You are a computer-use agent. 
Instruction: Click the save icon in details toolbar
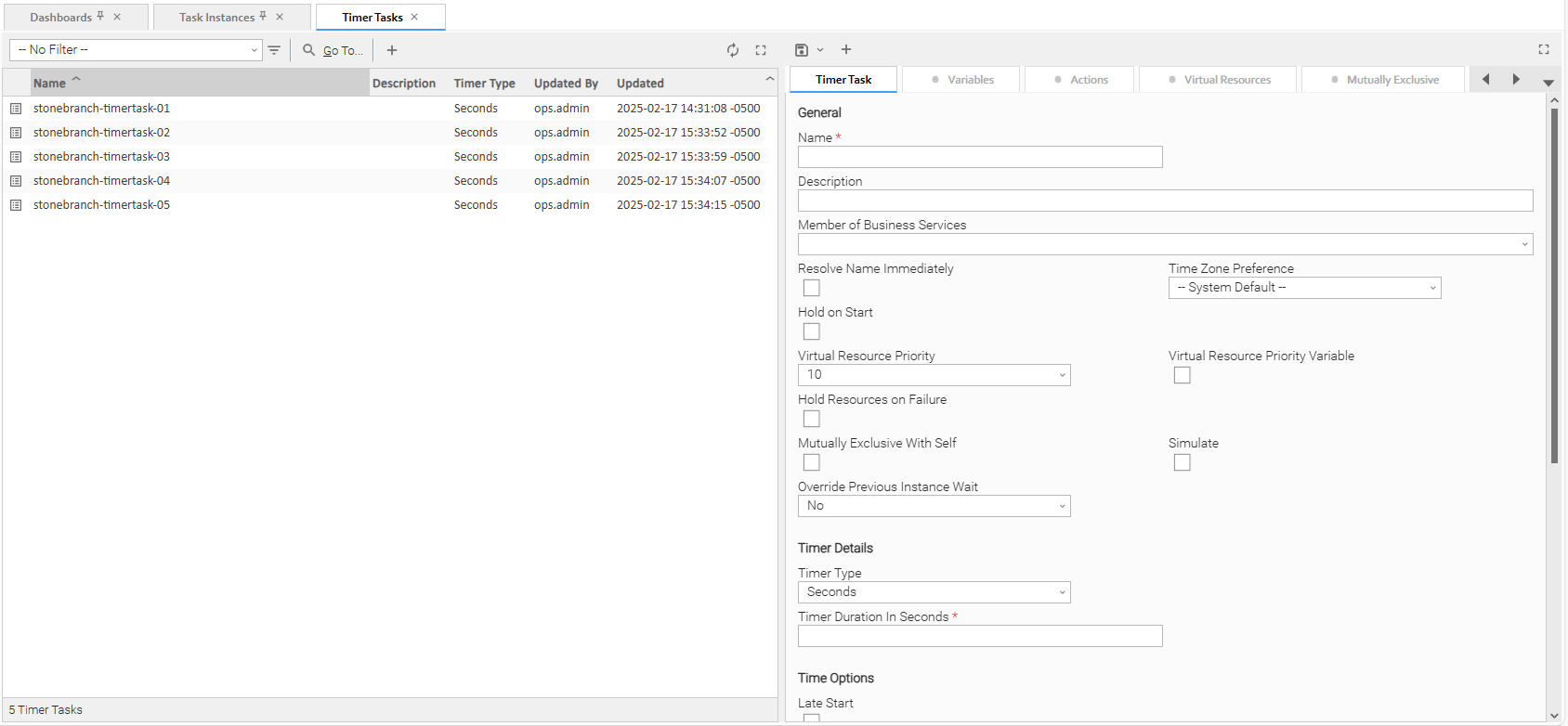[x=802, y=50]
